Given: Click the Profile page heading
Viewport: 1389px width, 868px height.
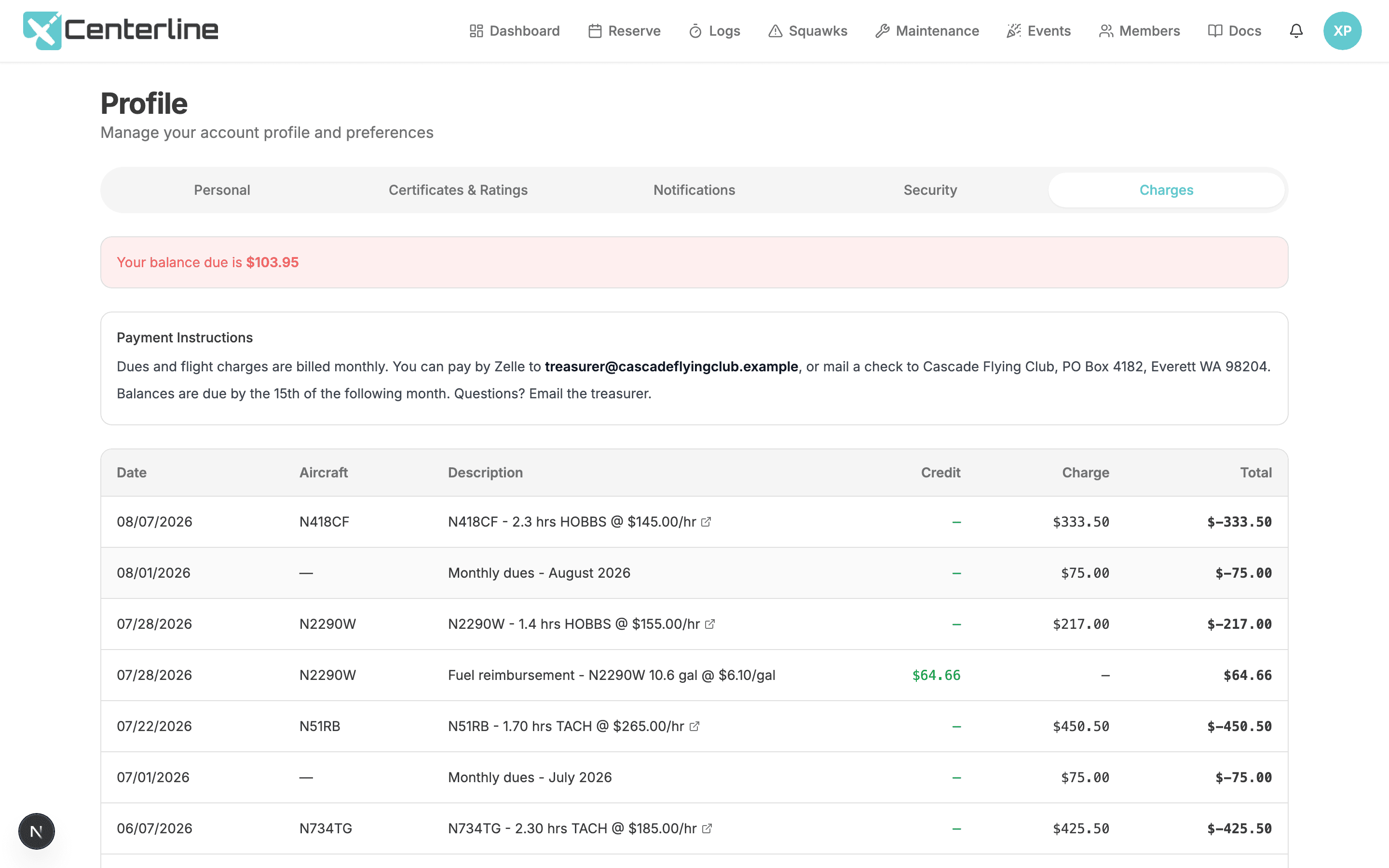Looking at the screenshot, I should (x=144, y=103).
